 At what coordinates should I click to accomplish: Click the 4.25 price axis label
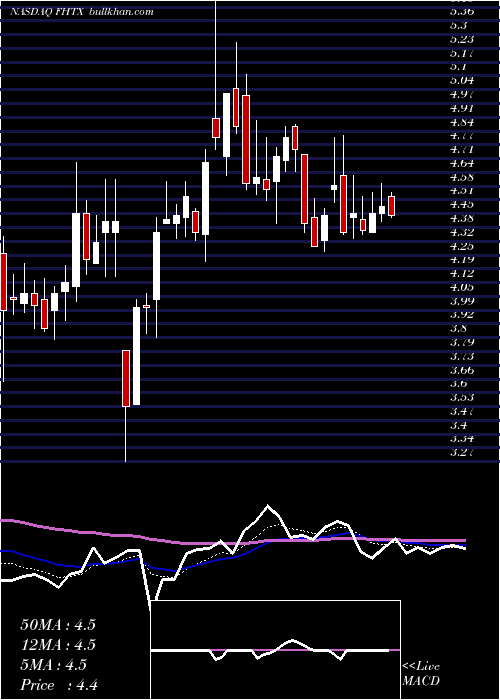462,246
